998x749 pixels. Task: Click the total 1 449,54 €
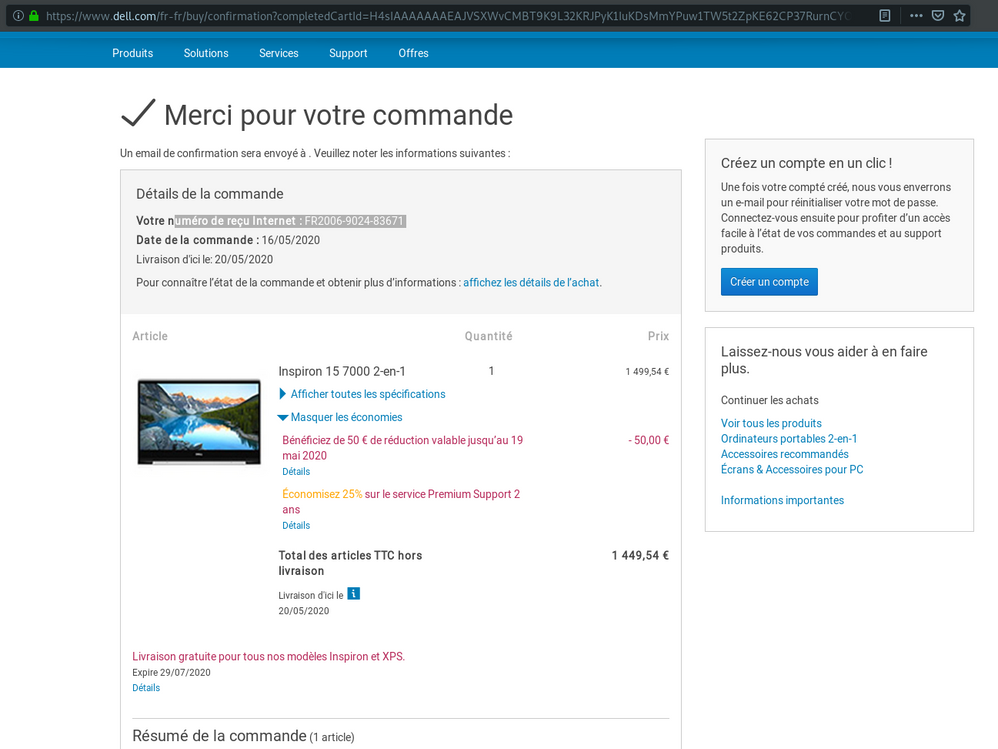point(640,556)
